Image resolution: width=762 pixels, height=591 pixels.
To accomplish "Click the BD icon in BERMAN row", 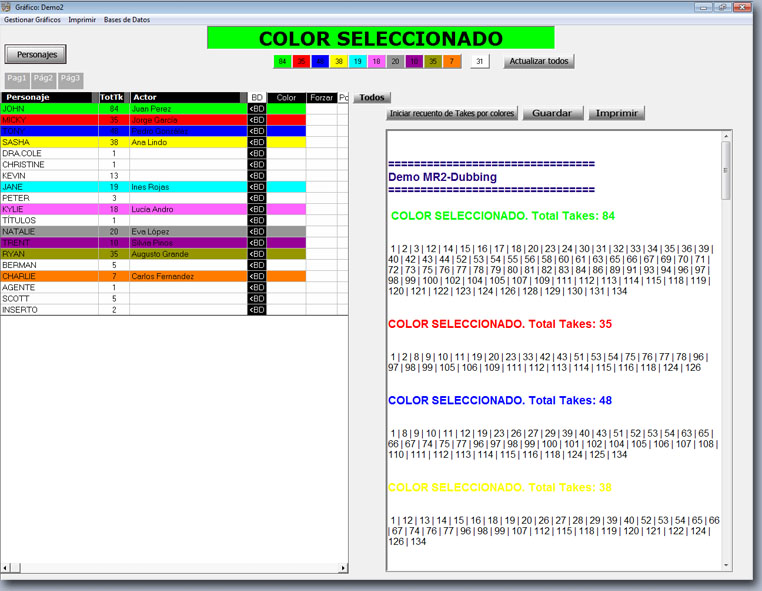I will [257, 265].
